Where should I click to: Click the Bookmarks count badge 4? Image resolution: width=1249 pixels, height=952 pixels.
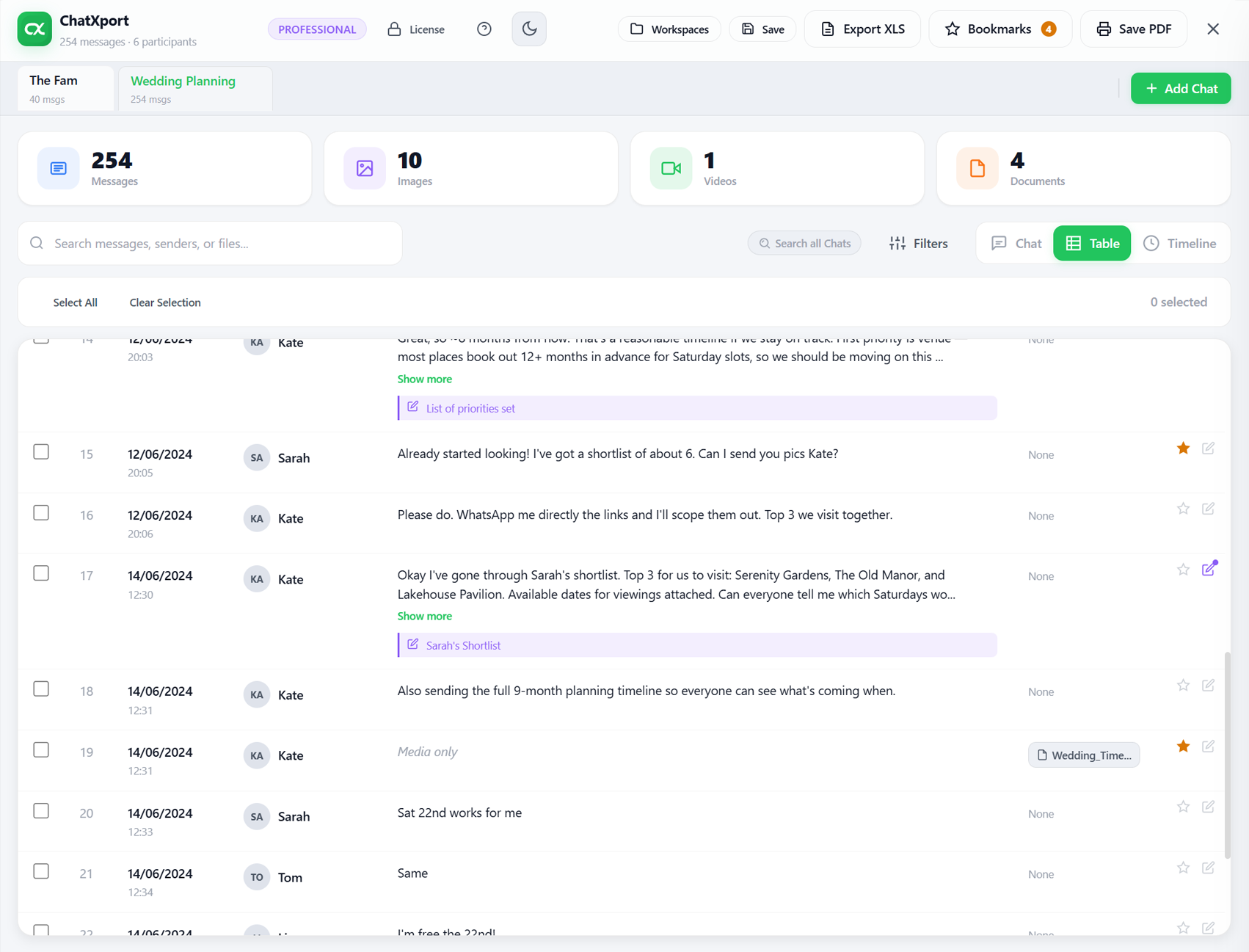(1049, 29)
